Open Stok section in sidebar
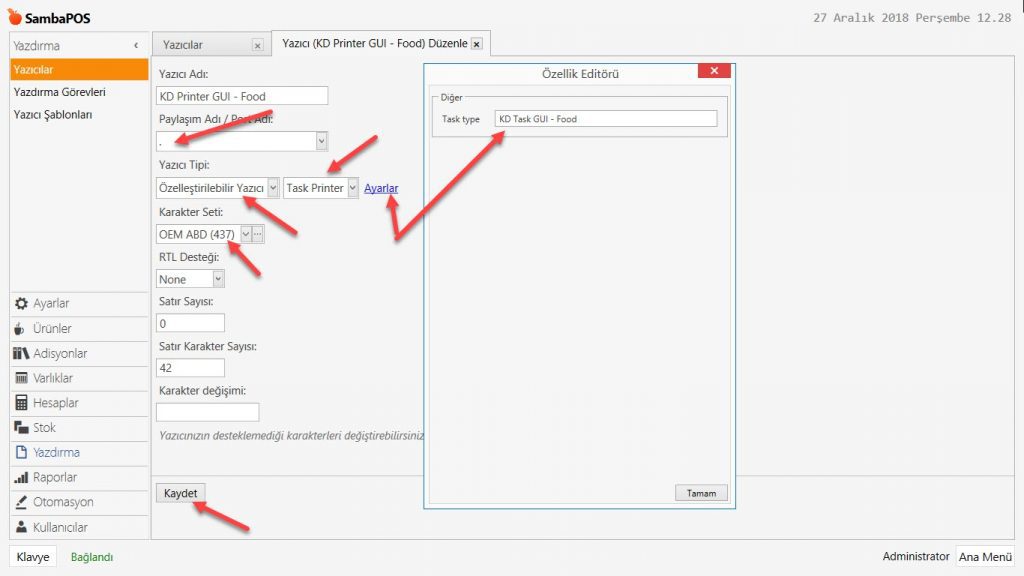 pos(44,428)
